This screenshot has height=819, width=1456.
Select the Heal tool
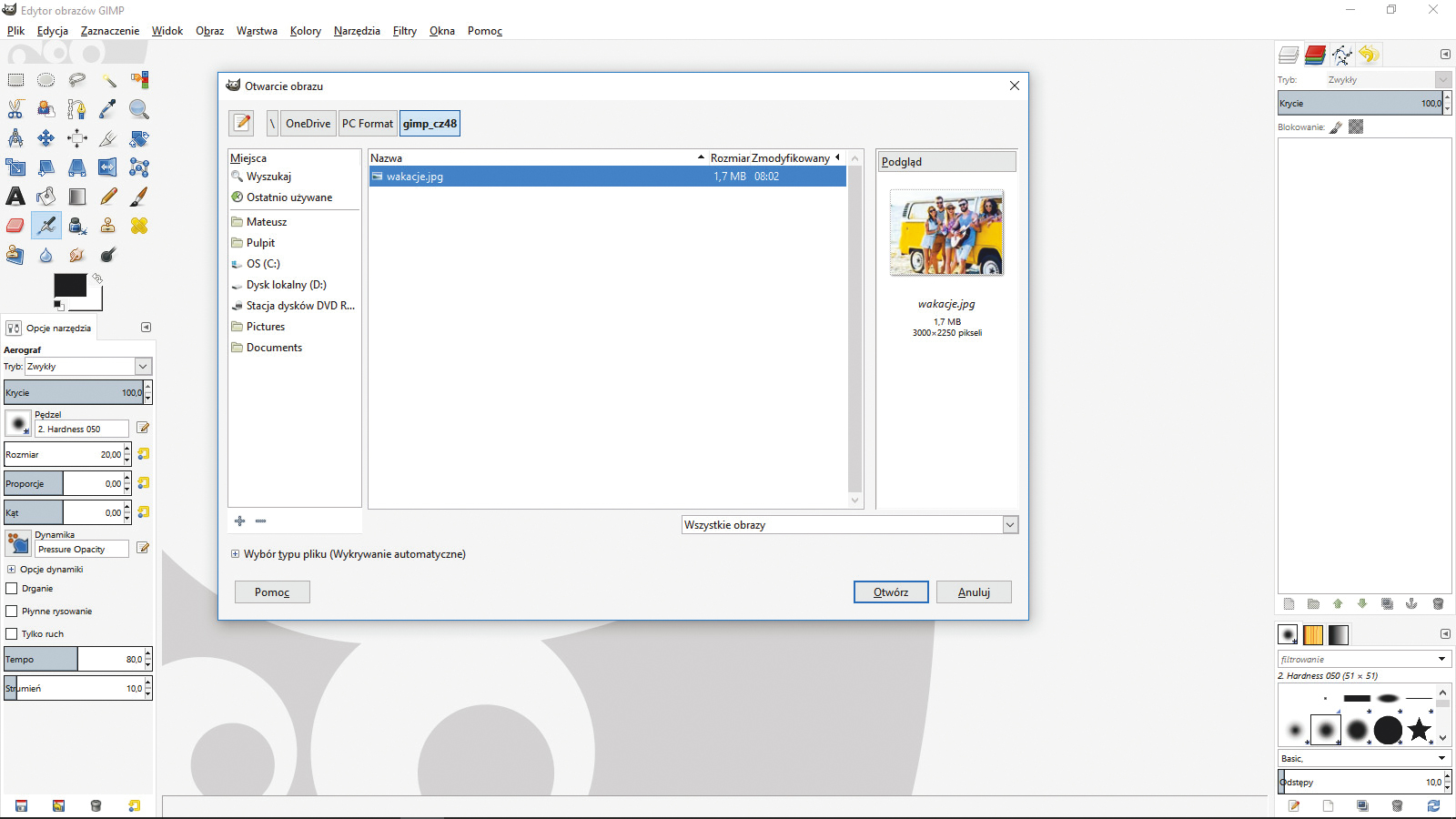(138, 226)
